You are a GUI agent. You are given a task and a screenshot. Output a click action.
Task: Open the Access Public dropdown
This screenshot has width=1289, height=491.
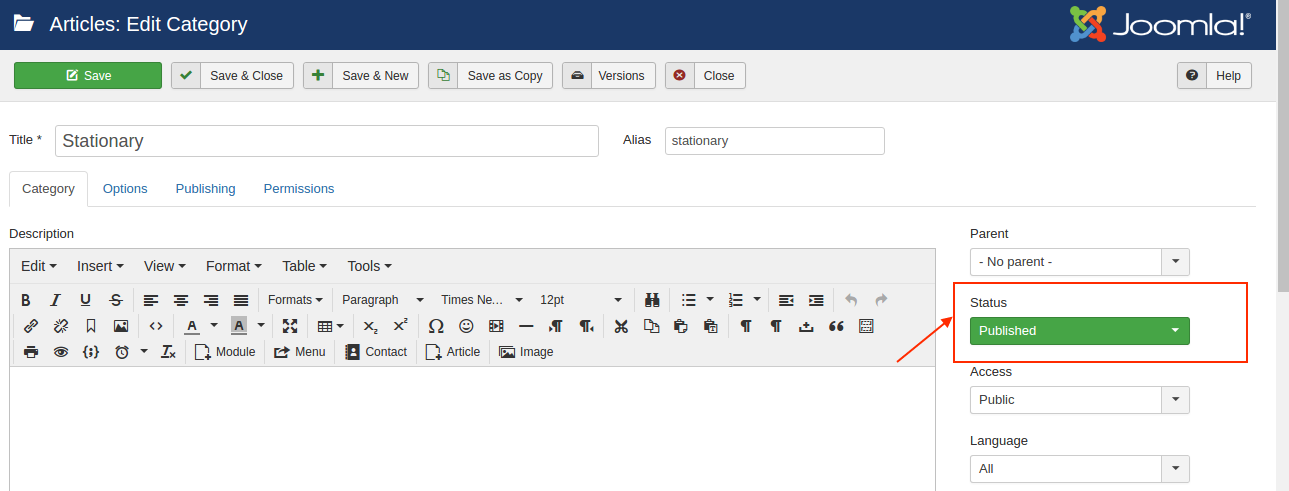point(1080,400)
